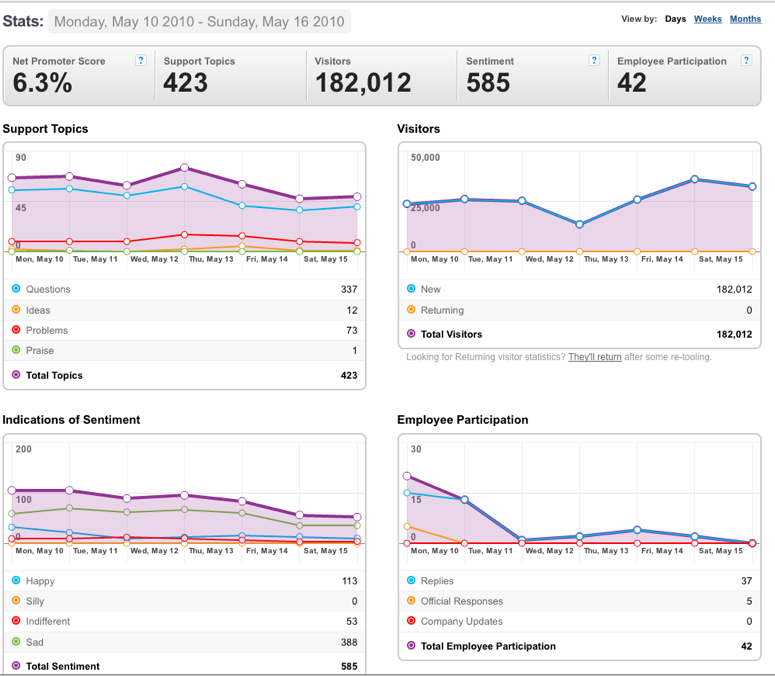Screen dimensions: 775x676
Task: Toggle the Ideas series legend row
Action: tap(184, 310)
